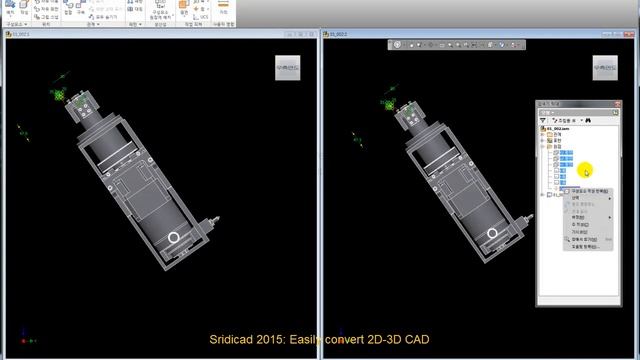Activate the 03_002:1 document window title bar

click(160, 34)
